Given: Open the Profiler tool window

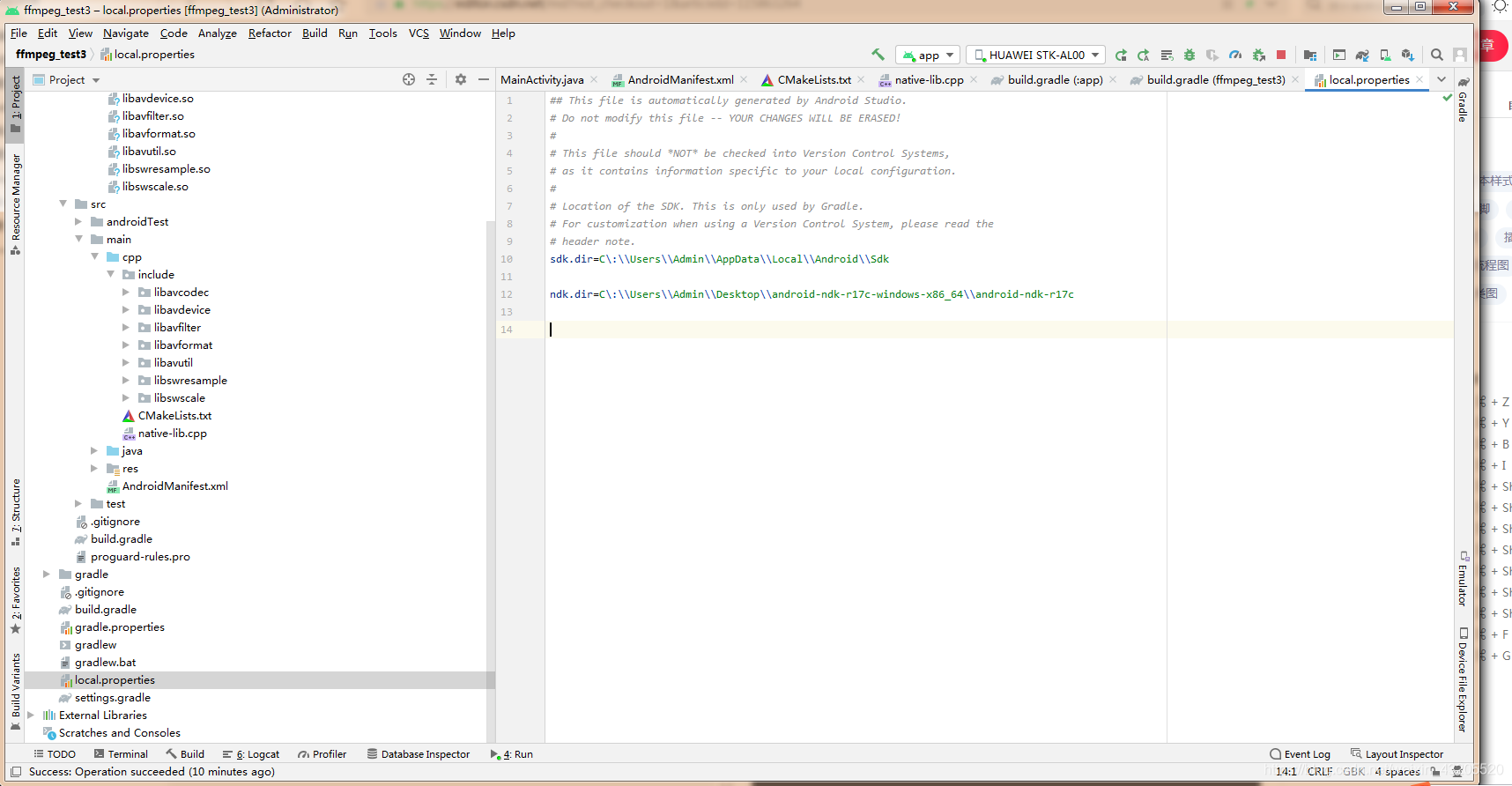Looking at the screenshot, I should point(322,754).
